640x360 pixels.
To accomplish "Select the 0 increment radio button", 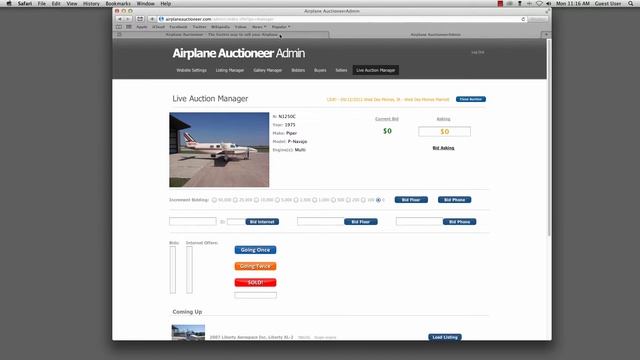I will [378, 200].
